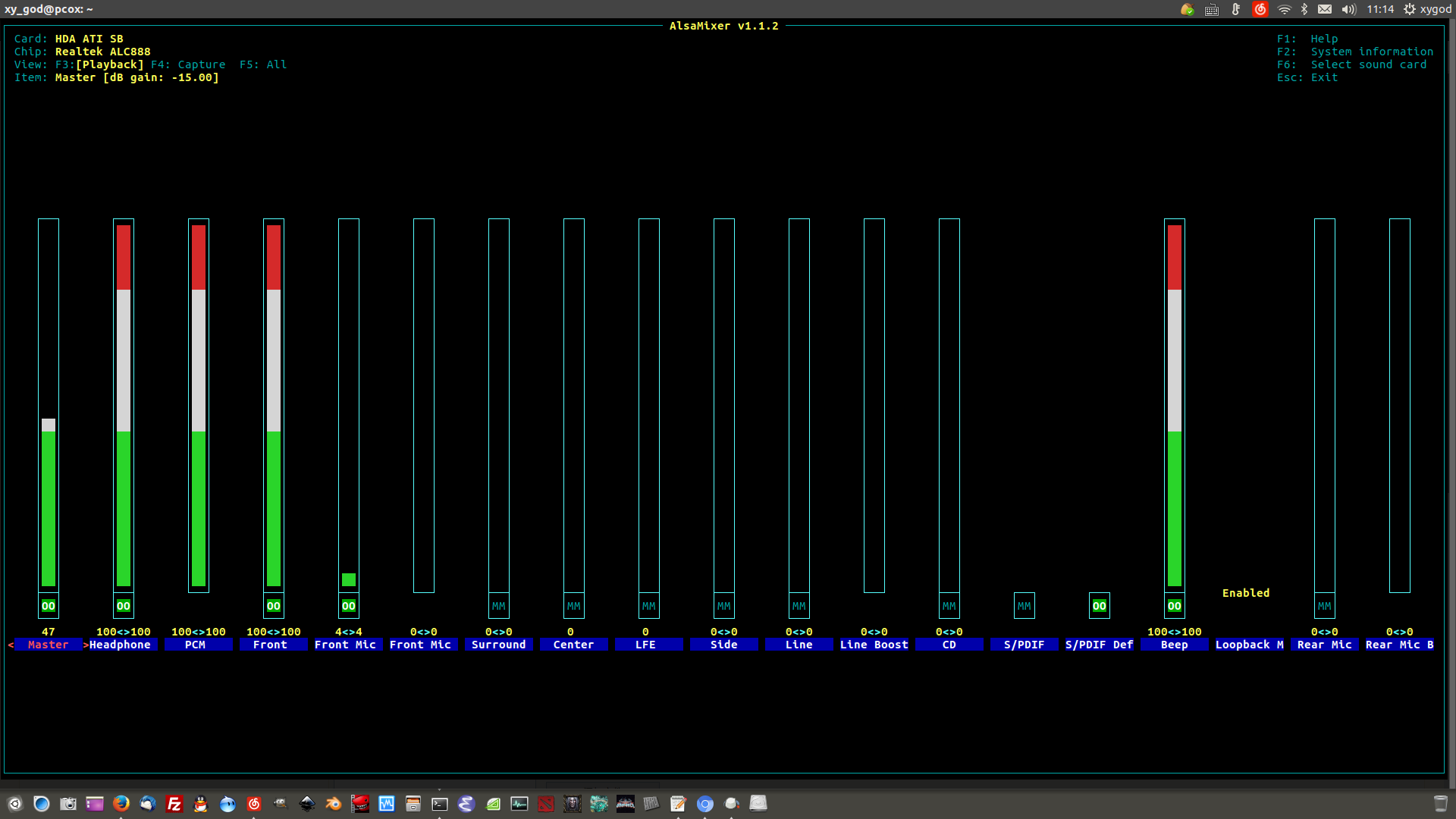Click the Headphone volume bar
Viewport: 1456px width, 819px height.
click(124, 405)
